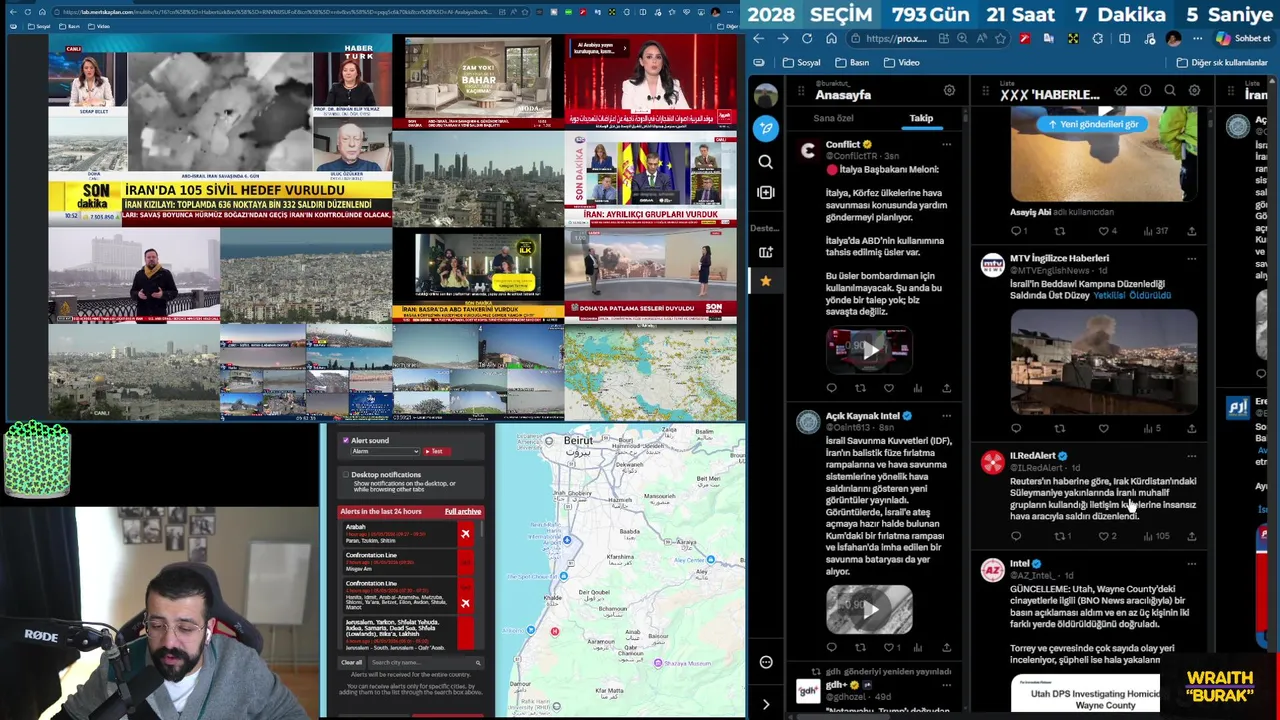
Task: Click the Clear all button
Action: pos(352,662)
